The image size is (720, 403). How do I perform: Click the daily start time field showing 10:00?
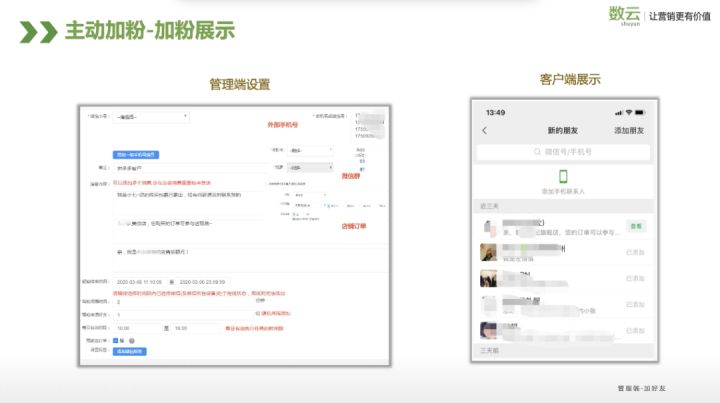point(137,328)
